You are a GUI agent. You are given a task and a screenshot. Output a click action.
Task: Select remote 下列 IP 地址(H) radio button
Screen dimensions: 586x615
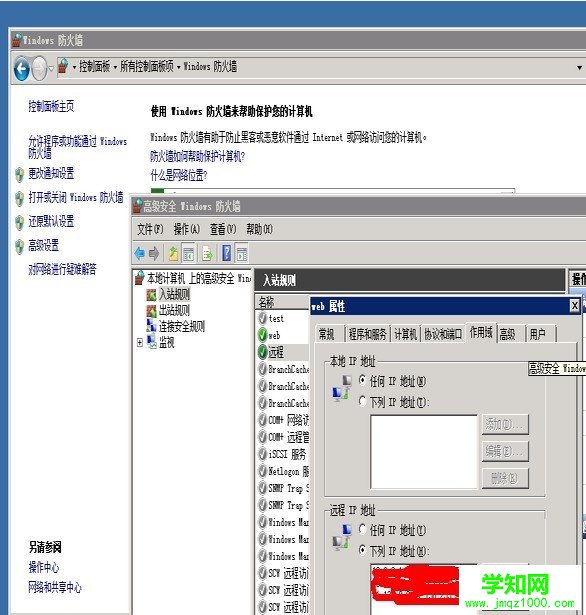pyautogui.click(x=362, y=550)
